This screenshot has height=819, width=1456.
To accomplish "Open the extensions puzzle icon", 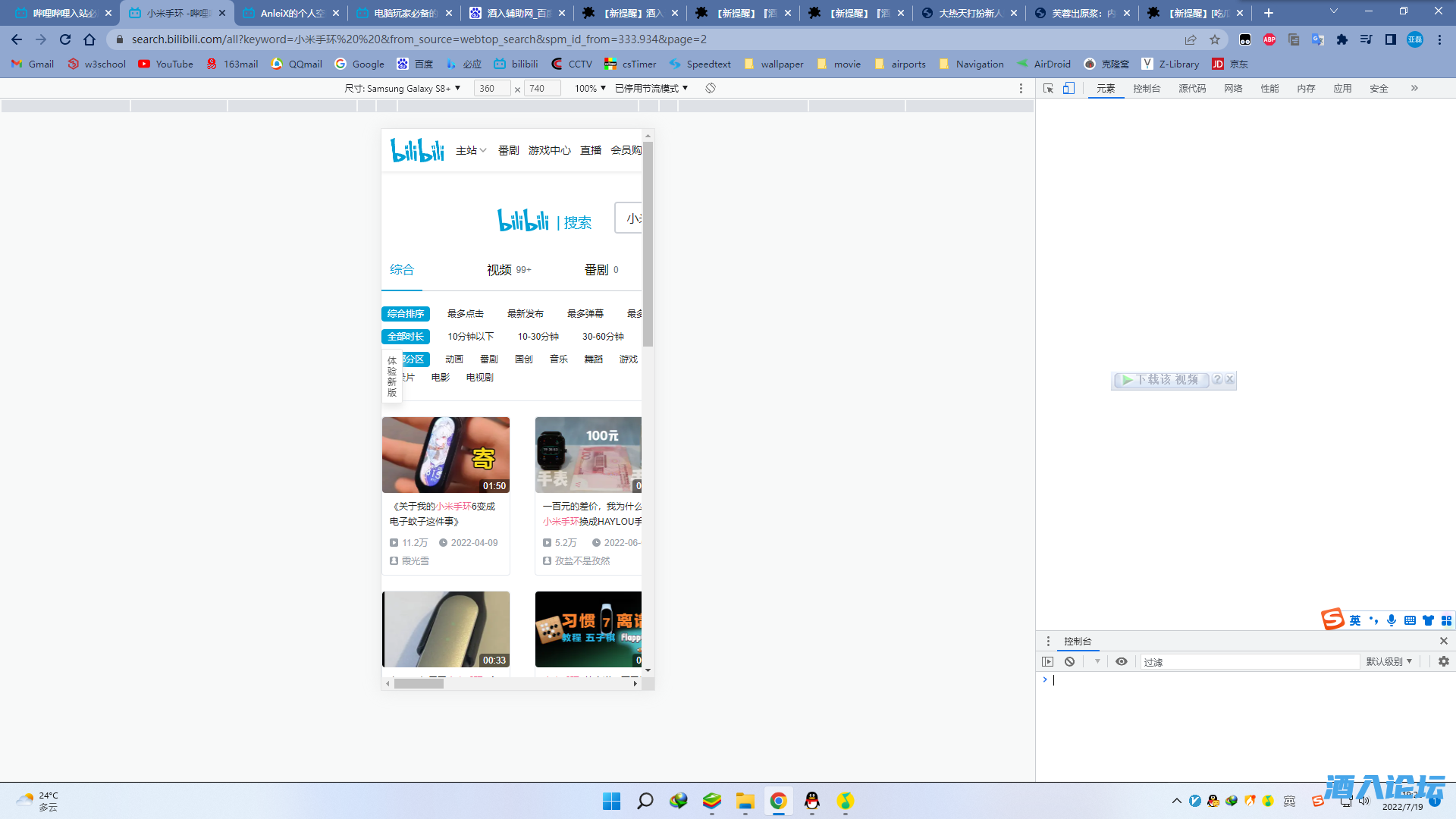I will [x=1342, y=39].
